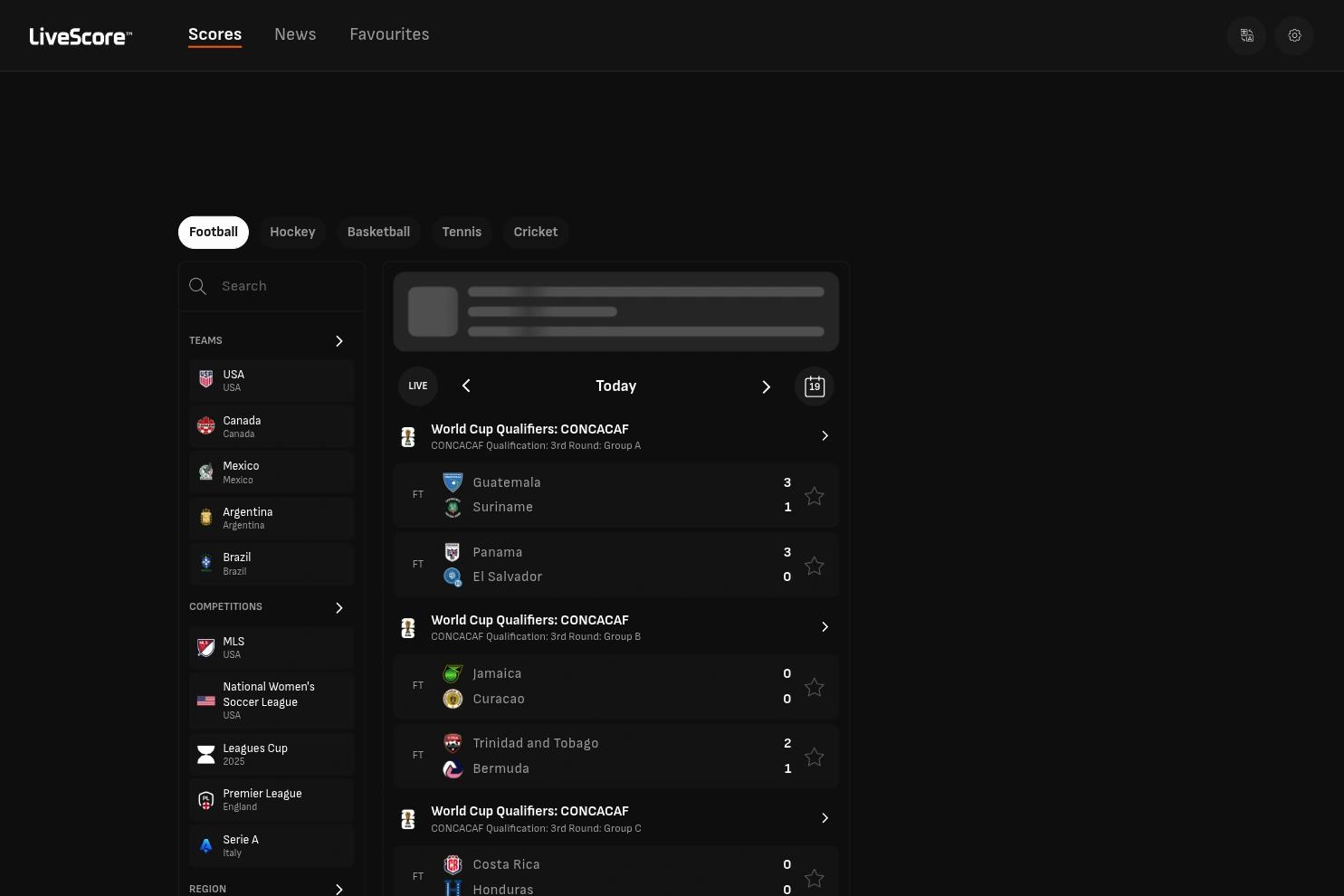Image resolution: width=1344 pixels, height=896 pixels.
Task: Click the National Women's Soccer League flag icon
Action: point(206,701)
